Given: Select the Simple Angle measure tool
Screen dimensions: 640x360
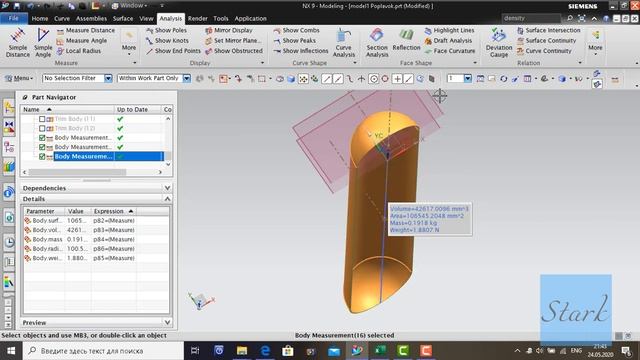Looking at the screenshot, I should point(43,42).
